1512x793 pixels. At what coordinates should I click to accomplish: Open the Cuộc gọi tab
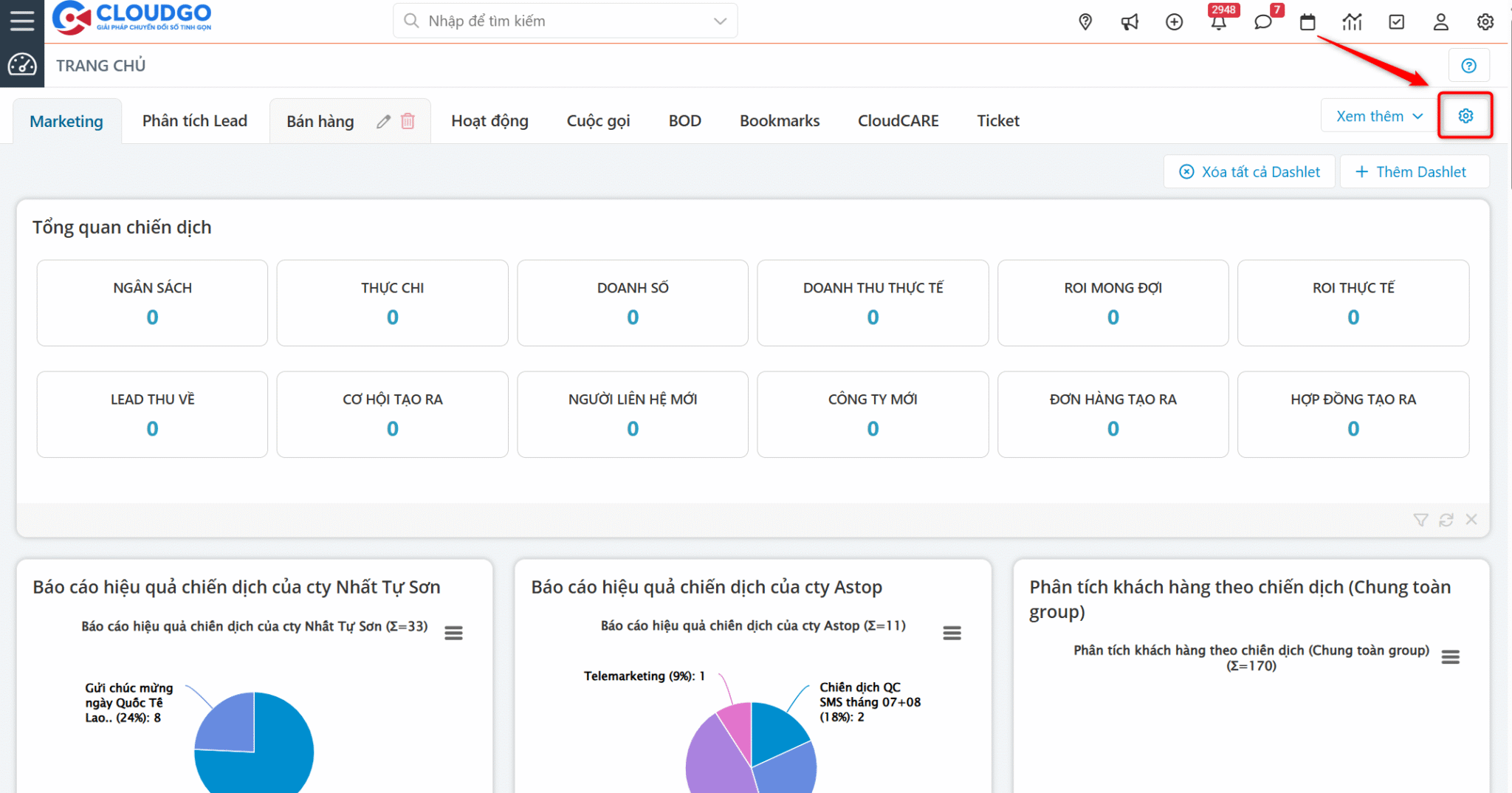598,121
